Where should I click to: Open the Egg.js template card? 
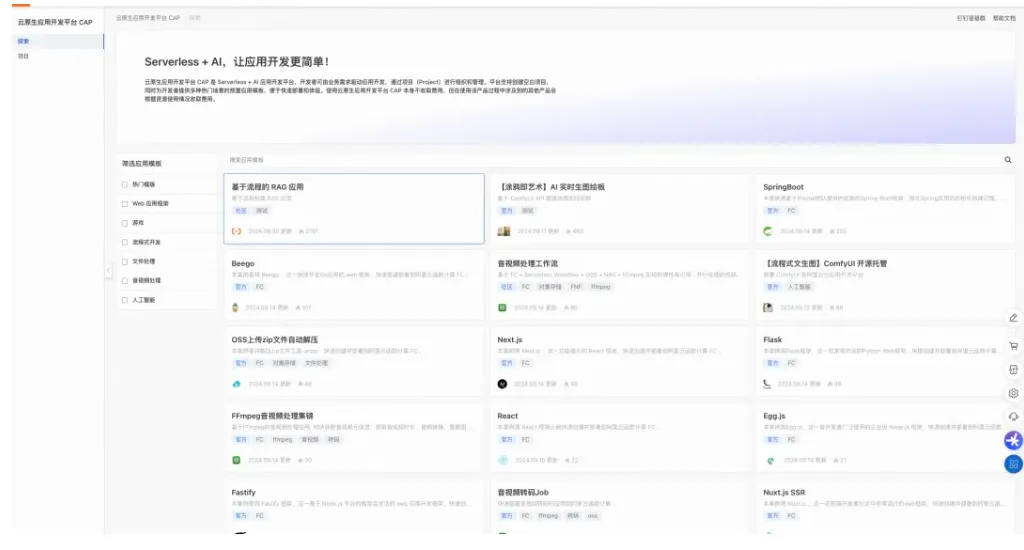click(x=885, y=438)
